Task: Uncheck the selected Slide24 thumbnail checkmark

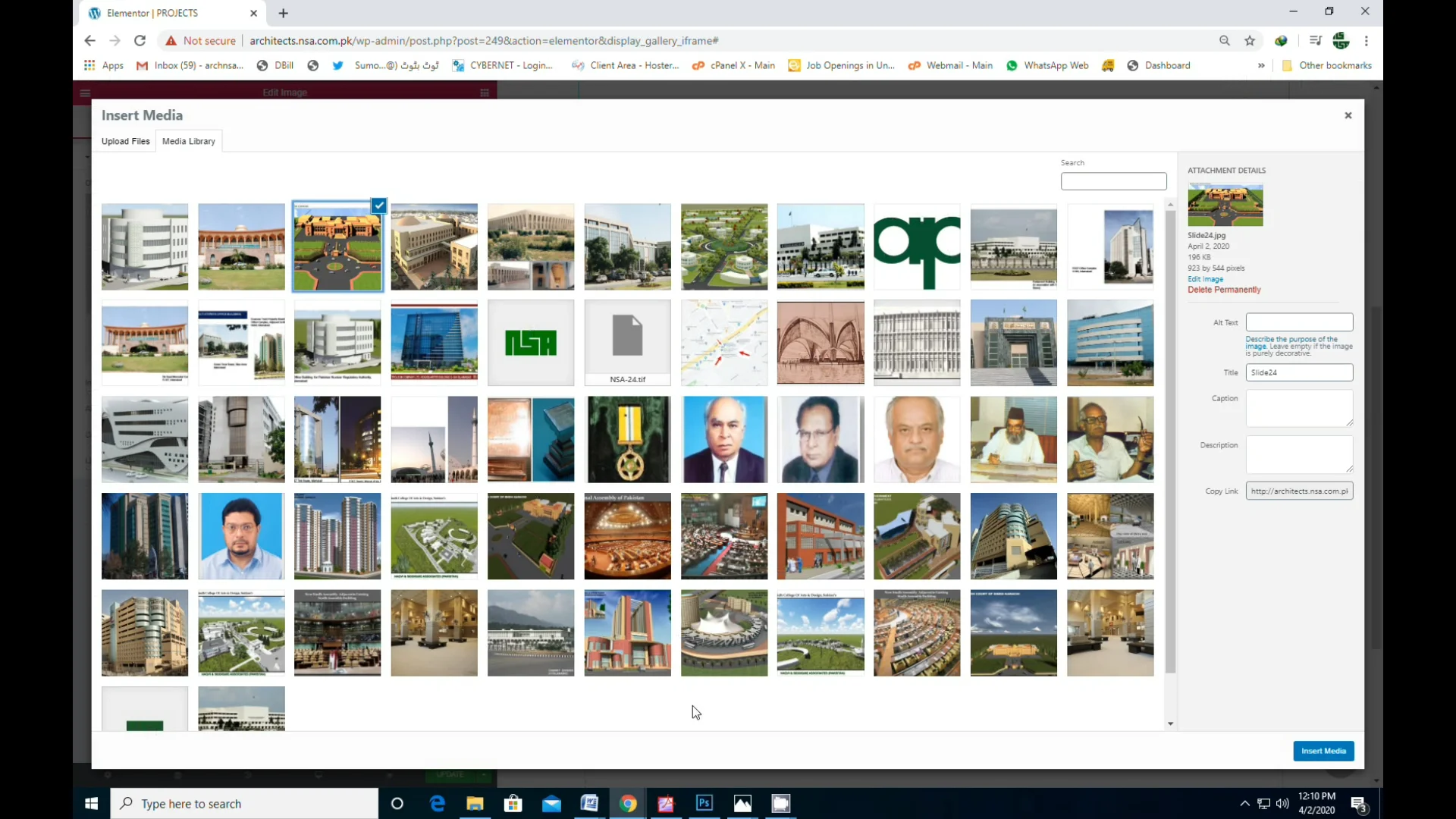Action: [379, 206]
